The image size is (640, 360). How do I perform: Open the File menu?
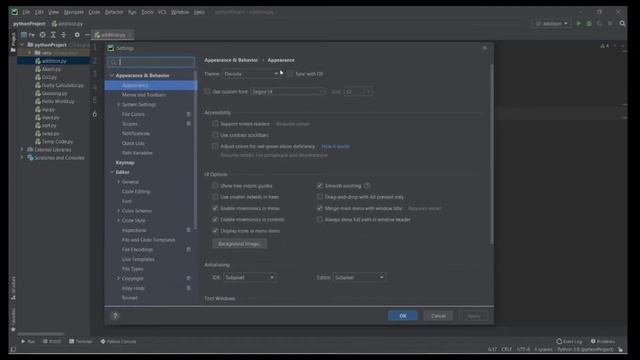[26, 12]
